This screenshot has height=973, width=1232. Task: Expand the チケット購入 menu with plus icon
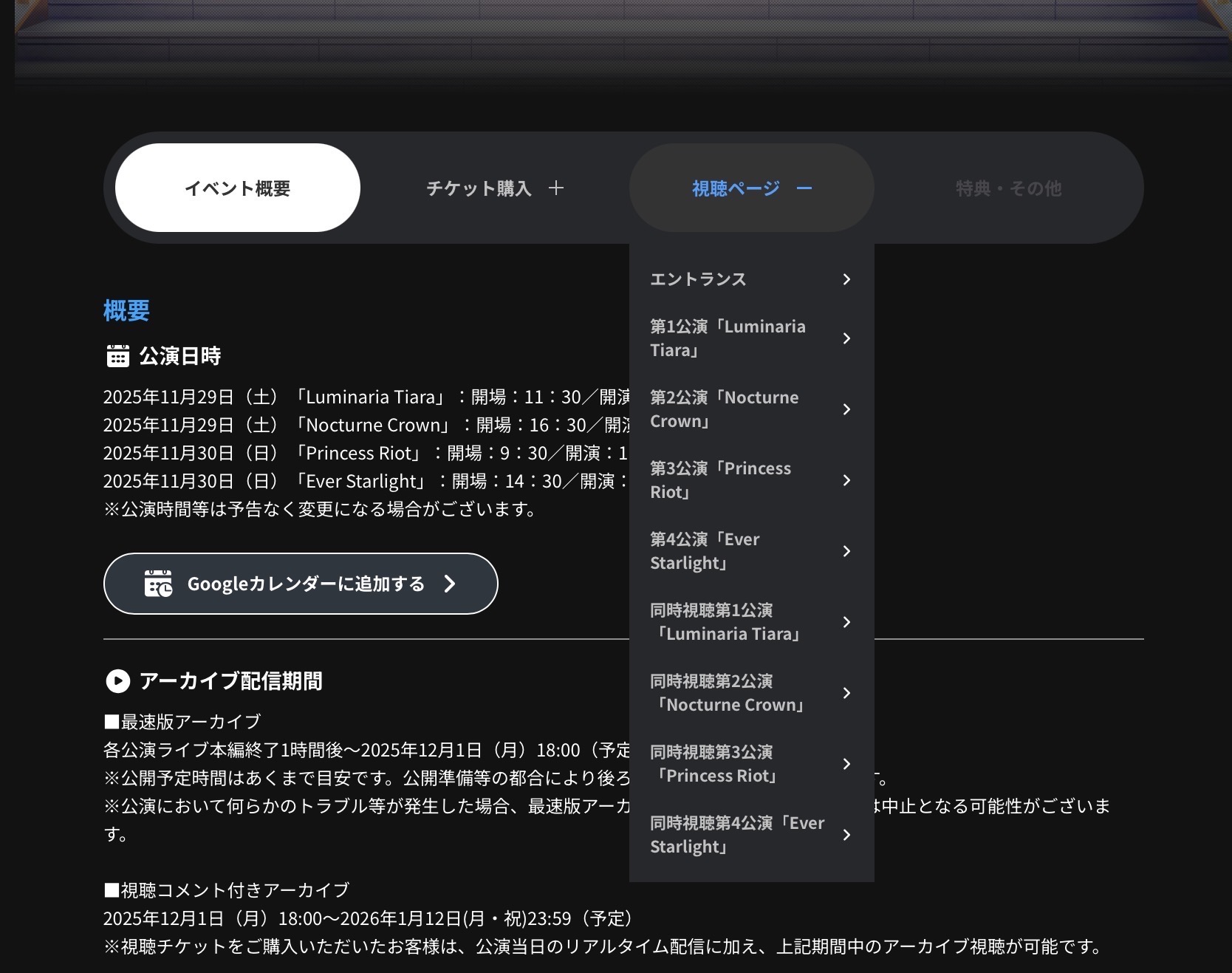(x=556, y=188)
